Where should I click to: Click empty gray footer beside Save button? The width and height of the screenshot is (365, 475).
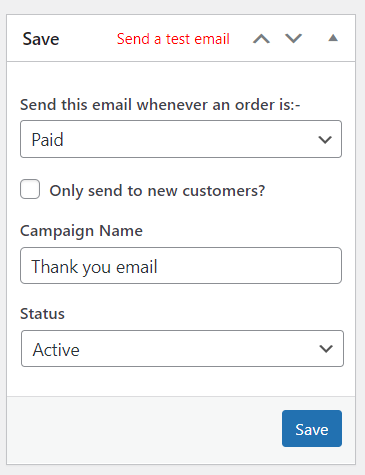[143, 430]
